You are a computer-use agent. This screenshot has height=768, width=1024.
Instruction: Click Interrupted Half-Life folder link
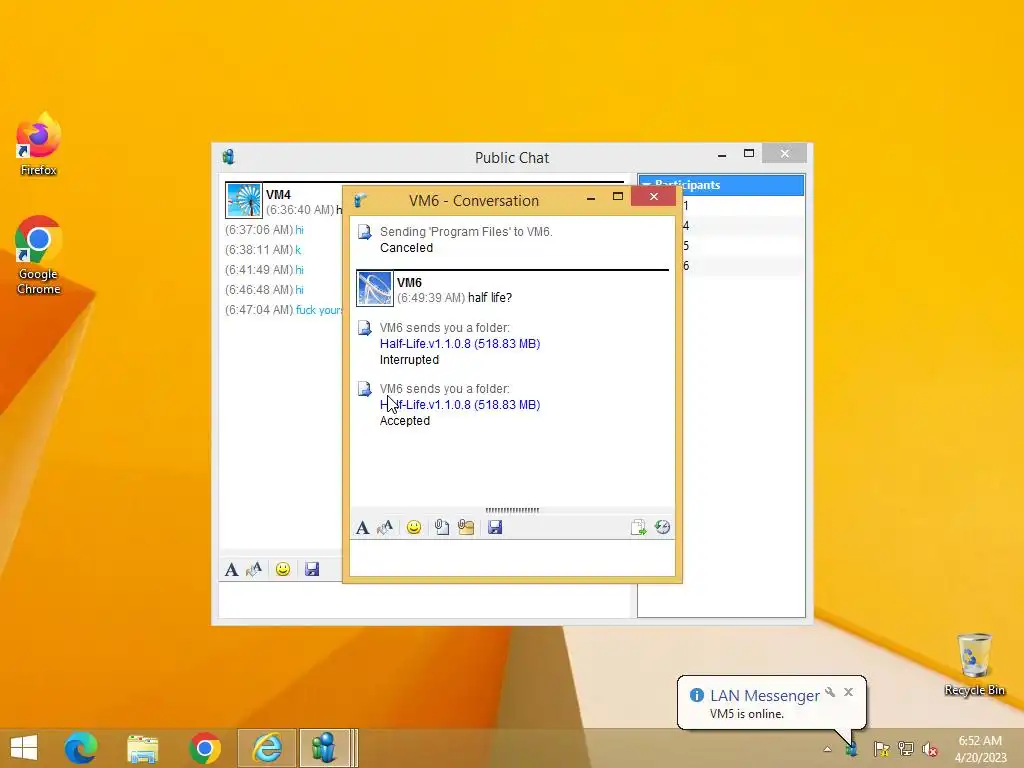pos(460,344)
